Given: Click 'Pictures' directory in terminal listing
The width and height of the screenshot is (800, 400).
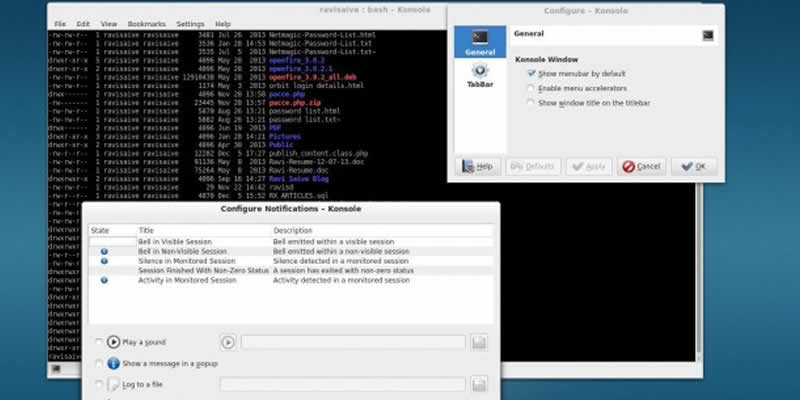Looking at the screenshot, I should 285,137.
